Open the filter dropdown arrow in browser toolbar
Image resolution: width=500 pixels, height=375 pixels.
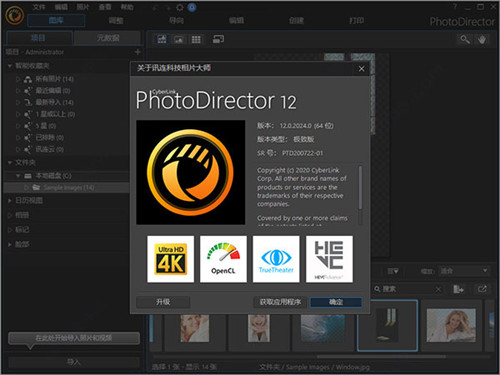point(396,271)
